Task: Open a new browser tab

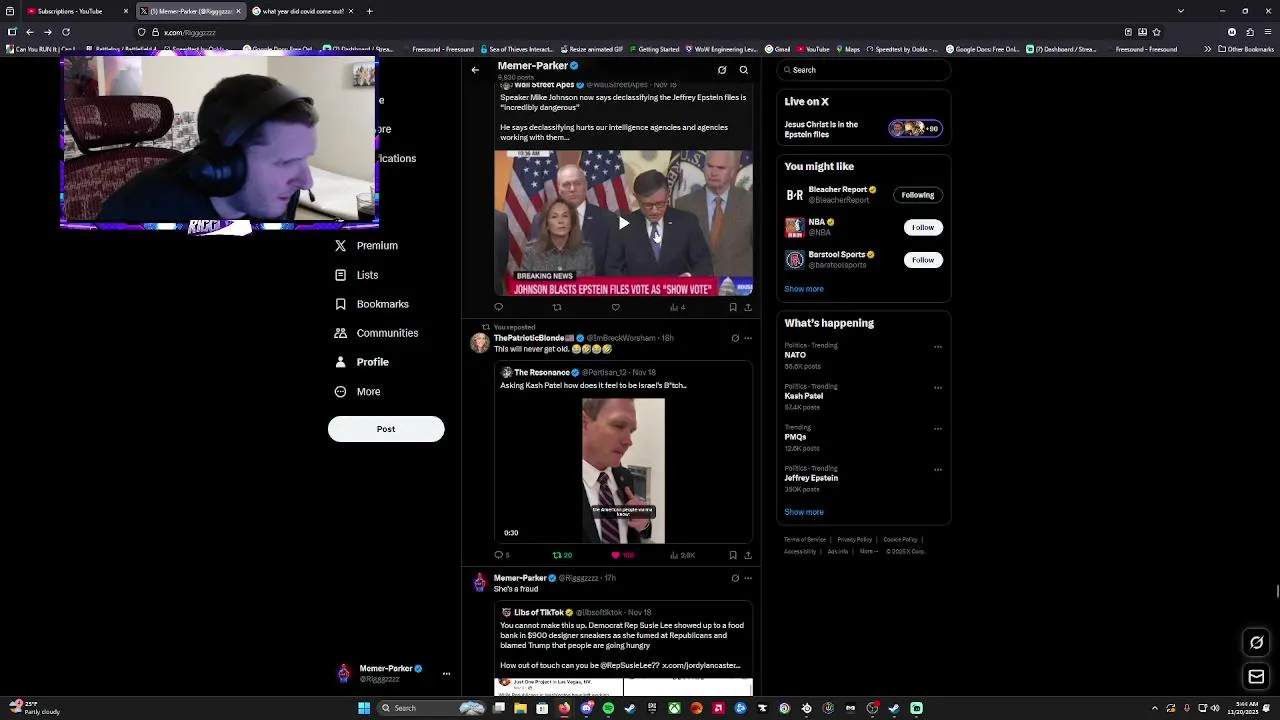Action: (x=369, y=11)
